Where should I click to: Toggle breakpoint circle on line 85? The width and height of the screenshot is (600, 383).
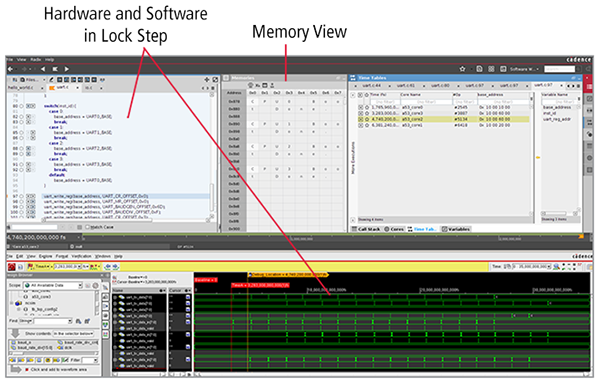tap(21, 132)
